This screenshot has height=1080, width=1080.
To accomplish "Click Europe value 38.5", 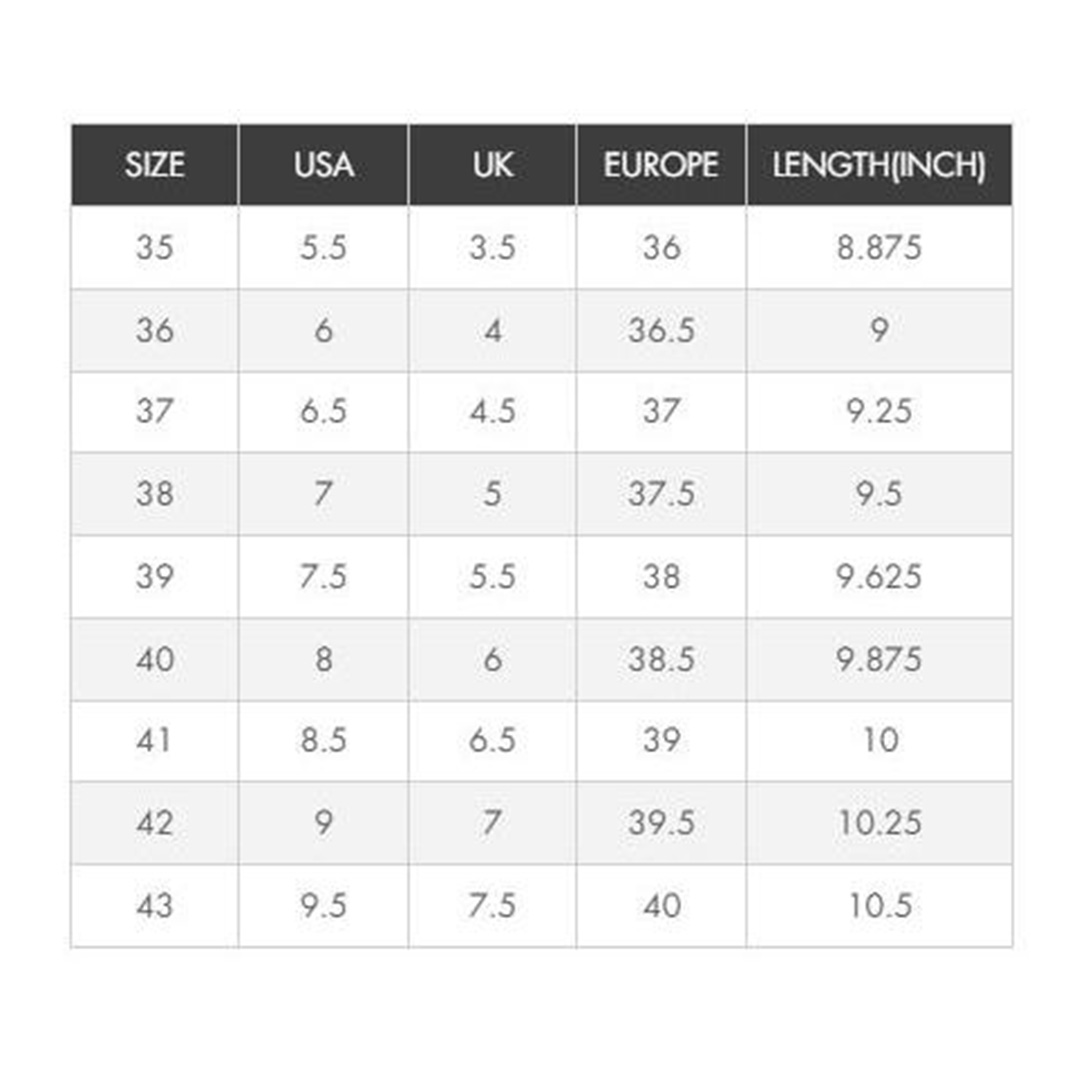I will pyautogui.click(x=661, y=659).
